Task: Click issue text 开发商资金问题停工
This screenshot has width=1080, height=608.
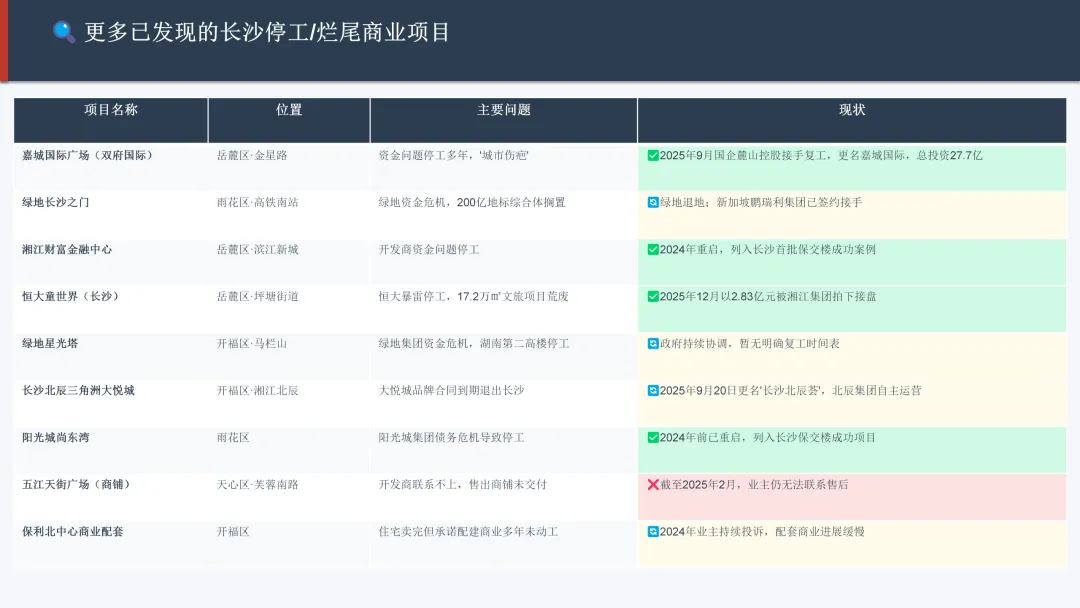Action: [x=428, y=249]
